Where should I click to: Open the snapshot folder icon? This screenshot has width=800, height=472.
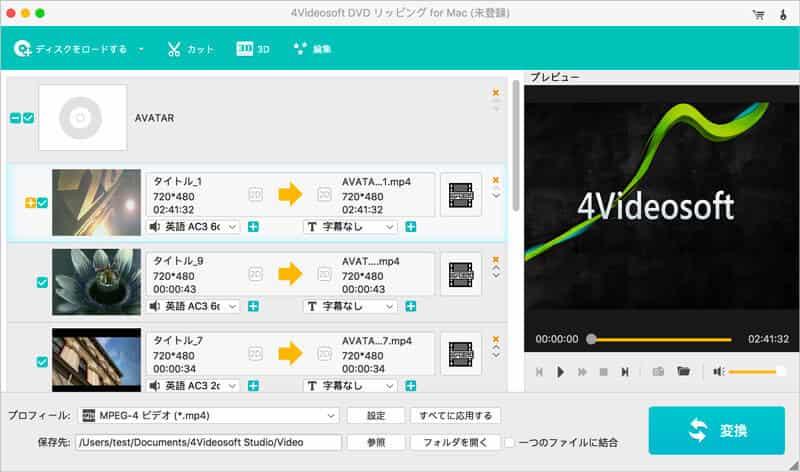(x=683, y=371)
